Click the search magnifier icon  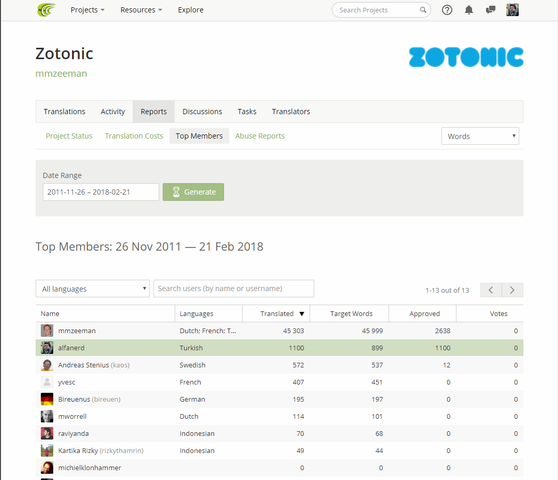[423, 10]
